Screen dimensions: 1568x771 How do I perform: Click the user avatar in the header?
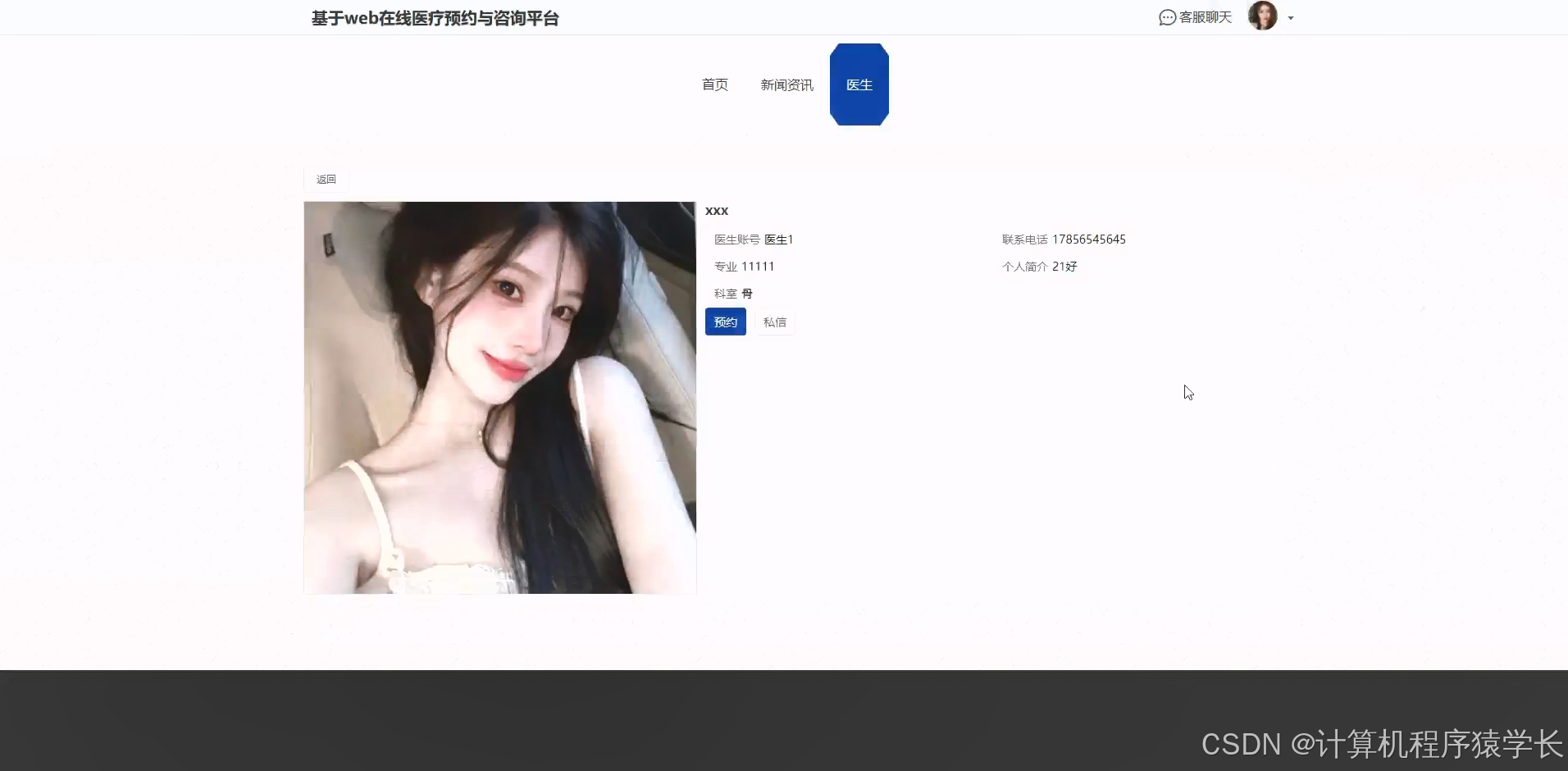point(1263,16)
